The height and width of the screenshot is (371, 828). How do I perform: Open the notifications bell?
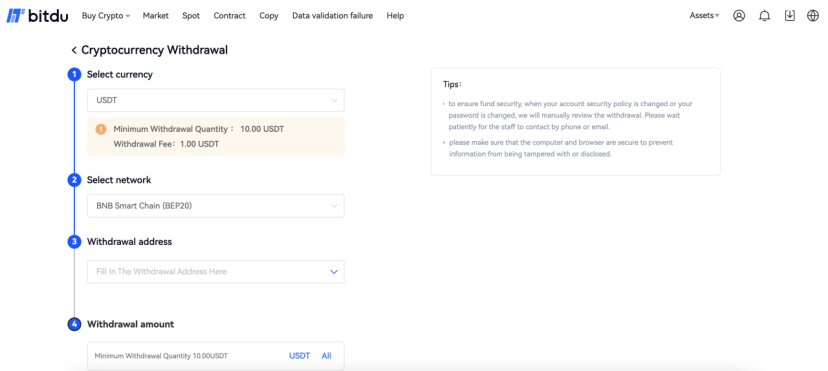coord(764,16)
